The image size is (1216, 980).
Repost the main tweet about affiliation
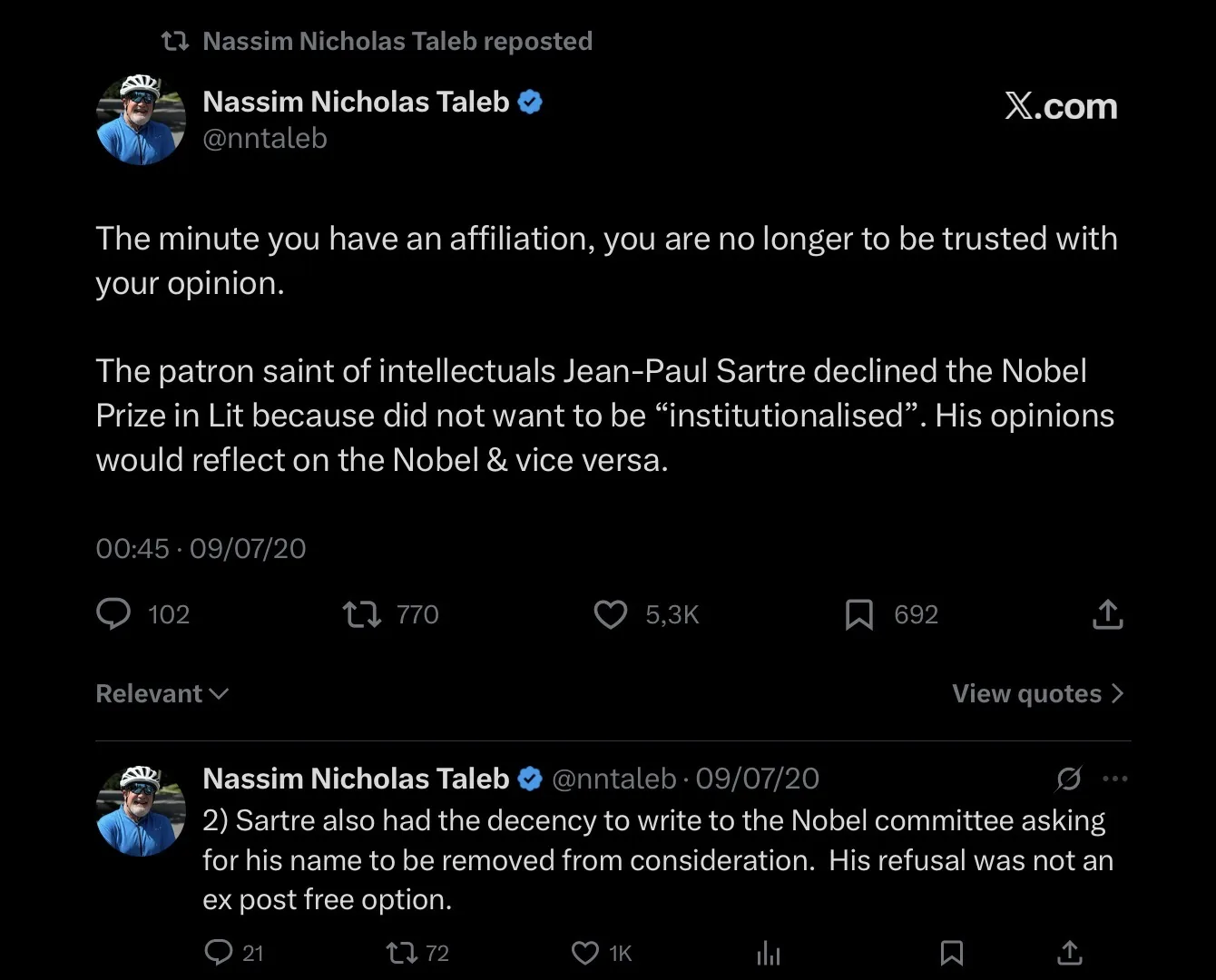pos(361,614)
